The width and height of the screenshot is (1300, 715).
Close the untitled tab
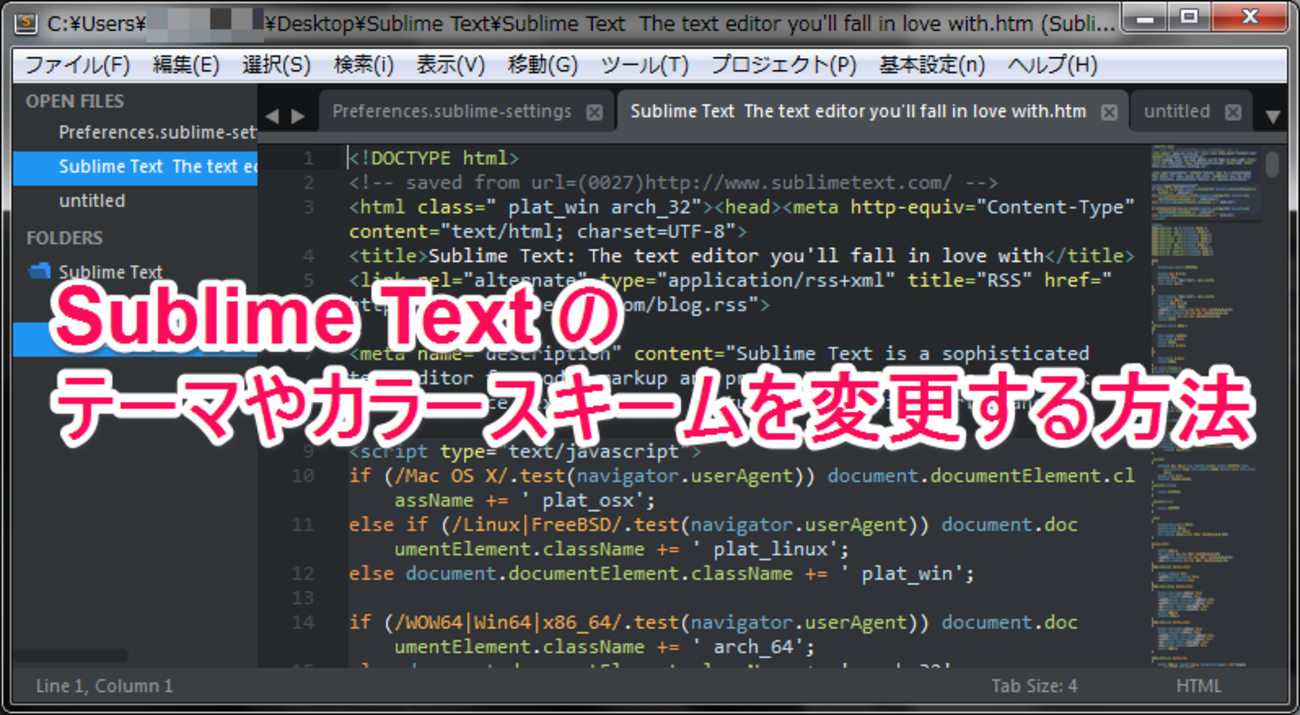(x=1233, y=112)
